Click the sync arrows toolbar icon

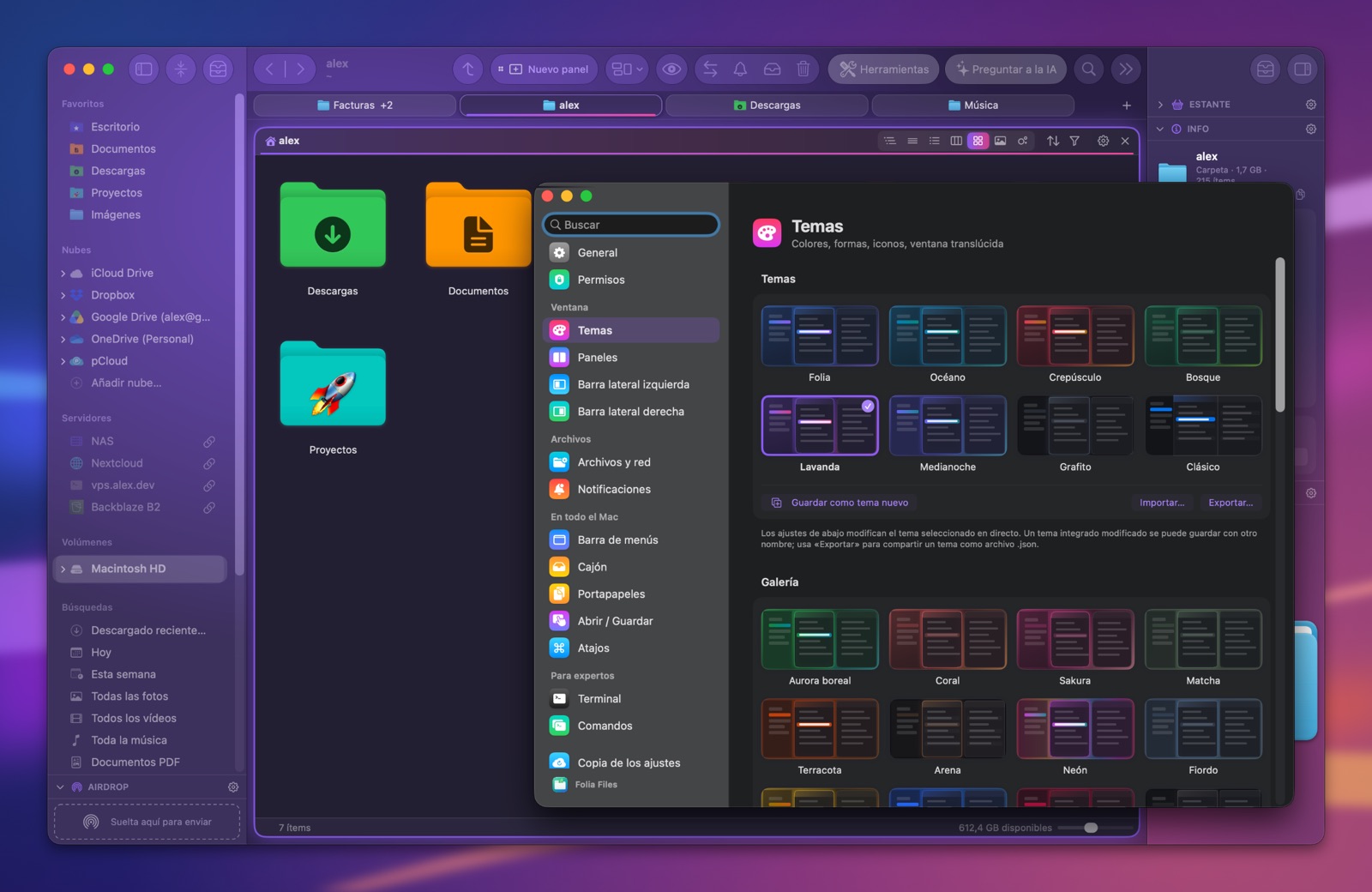click(710, 69)
